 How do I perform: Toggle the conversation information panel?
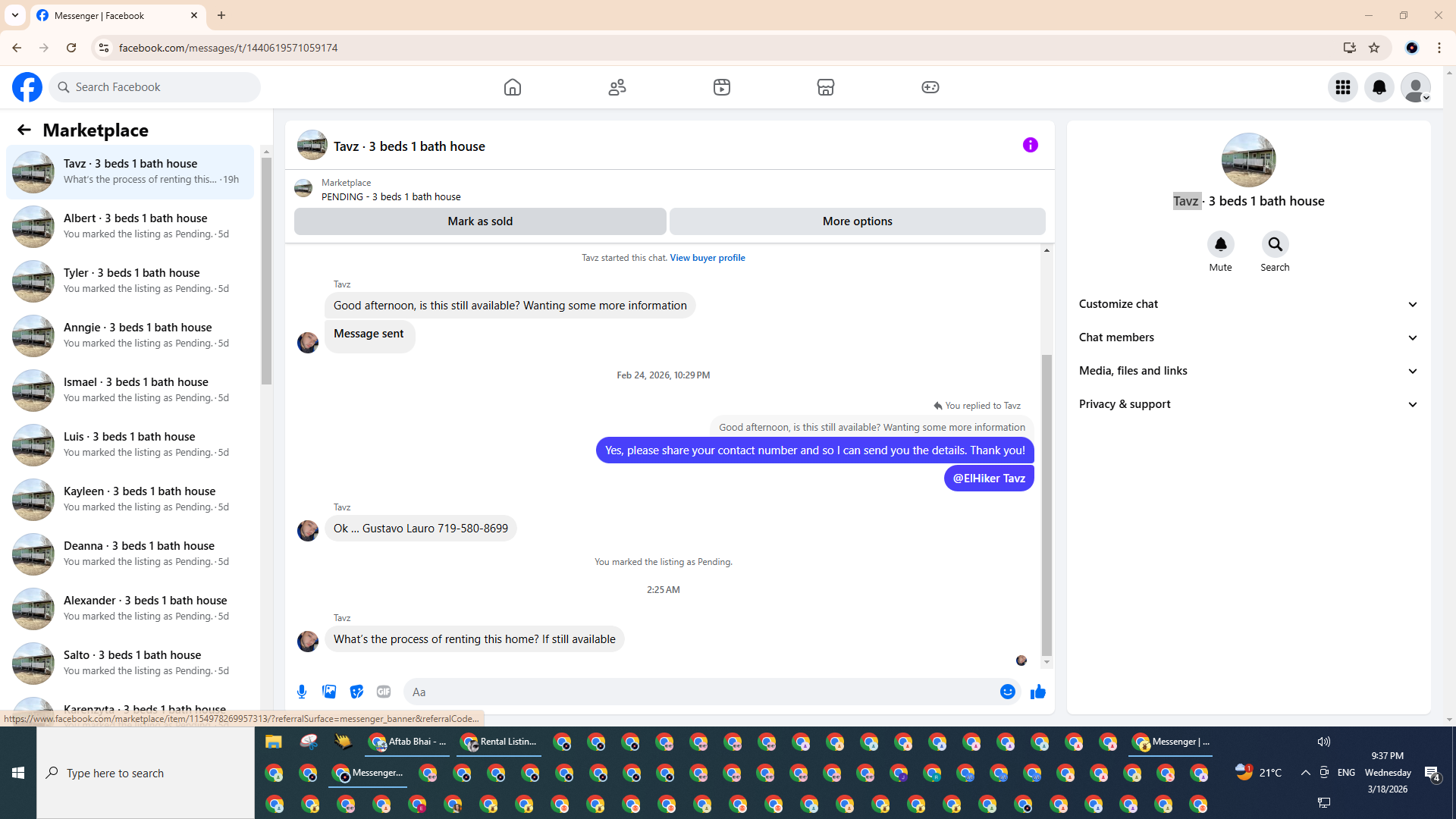(x=1030, y=145)
